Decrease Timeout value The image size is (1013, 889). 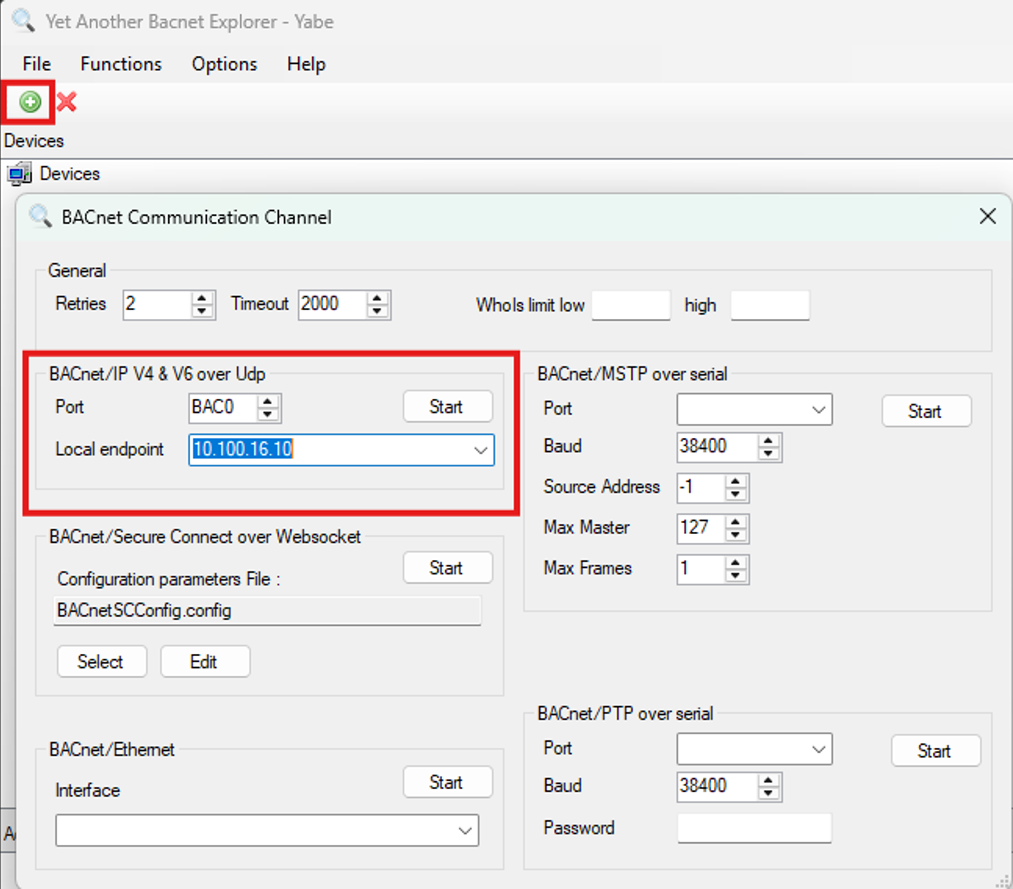click(x=378, y=311)
